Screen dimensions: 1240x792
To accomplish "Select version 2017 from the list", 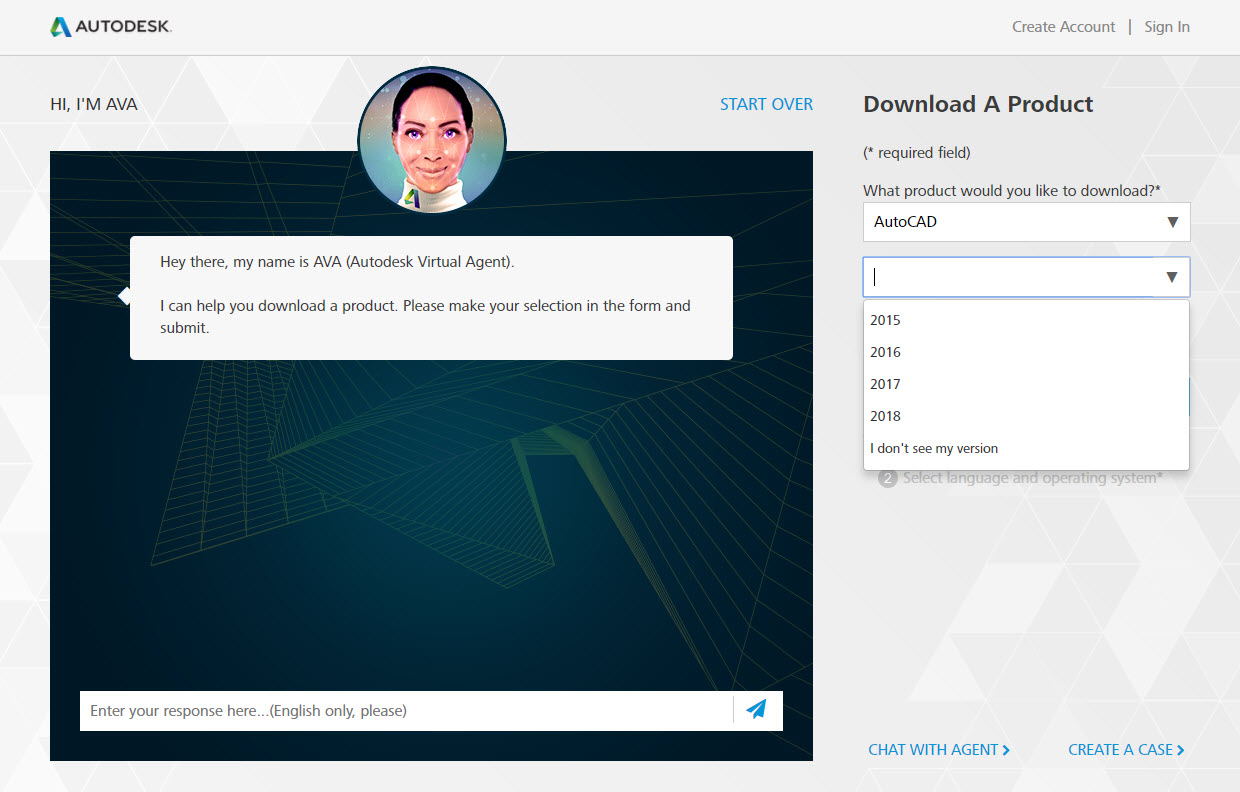I will tap(1027, 384).
